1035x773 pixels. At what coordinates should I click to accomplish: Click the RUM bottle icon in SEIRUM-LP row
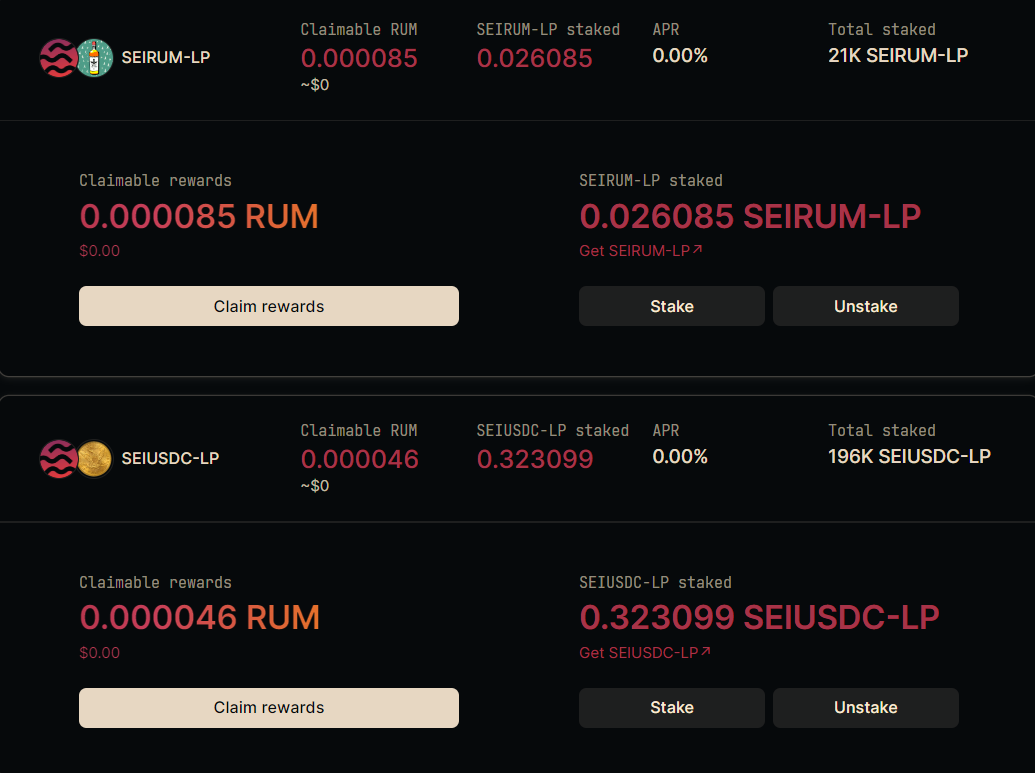click(x=95, y=58)
